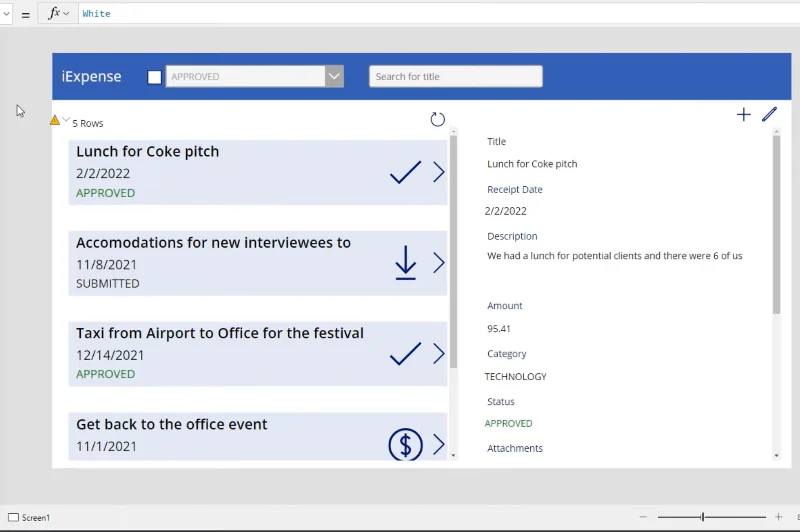
Task: Click the Title label in the details form
Action: [496, 141]
